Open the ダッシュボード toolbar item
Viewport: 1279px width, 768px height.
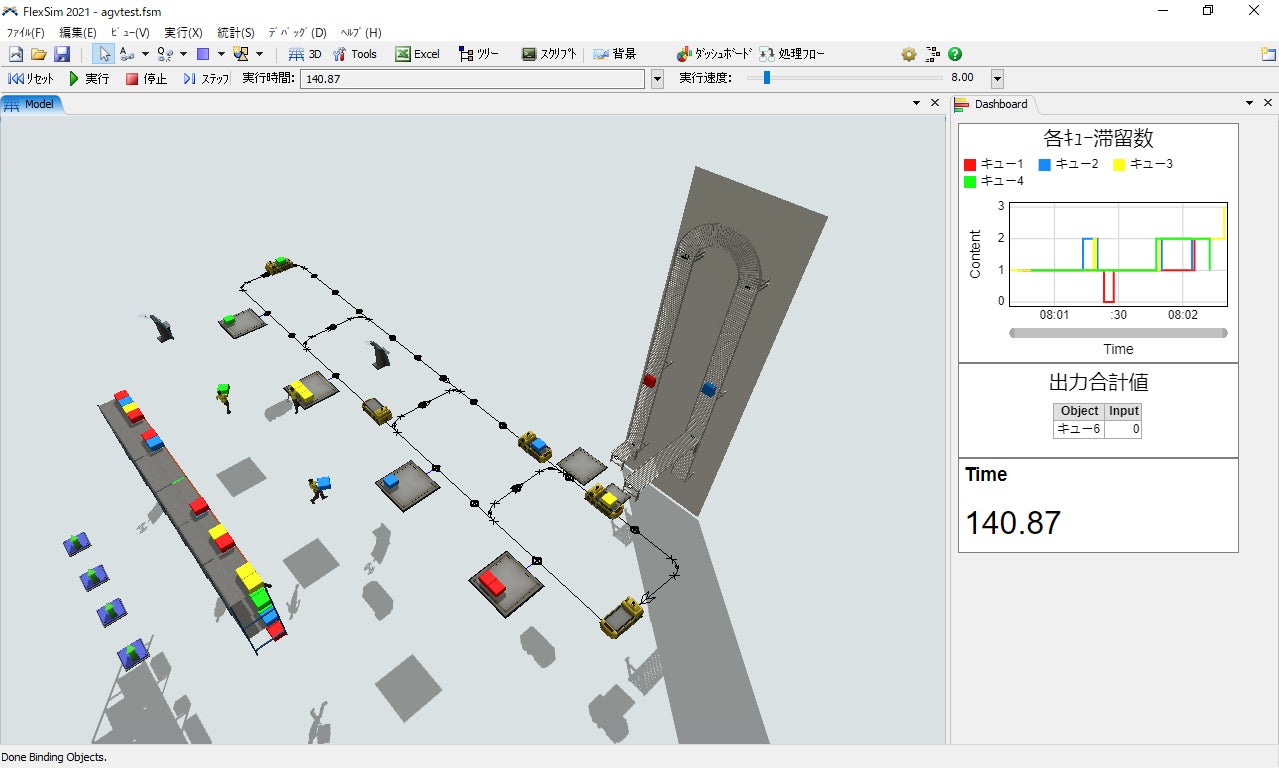coord(713,54)
